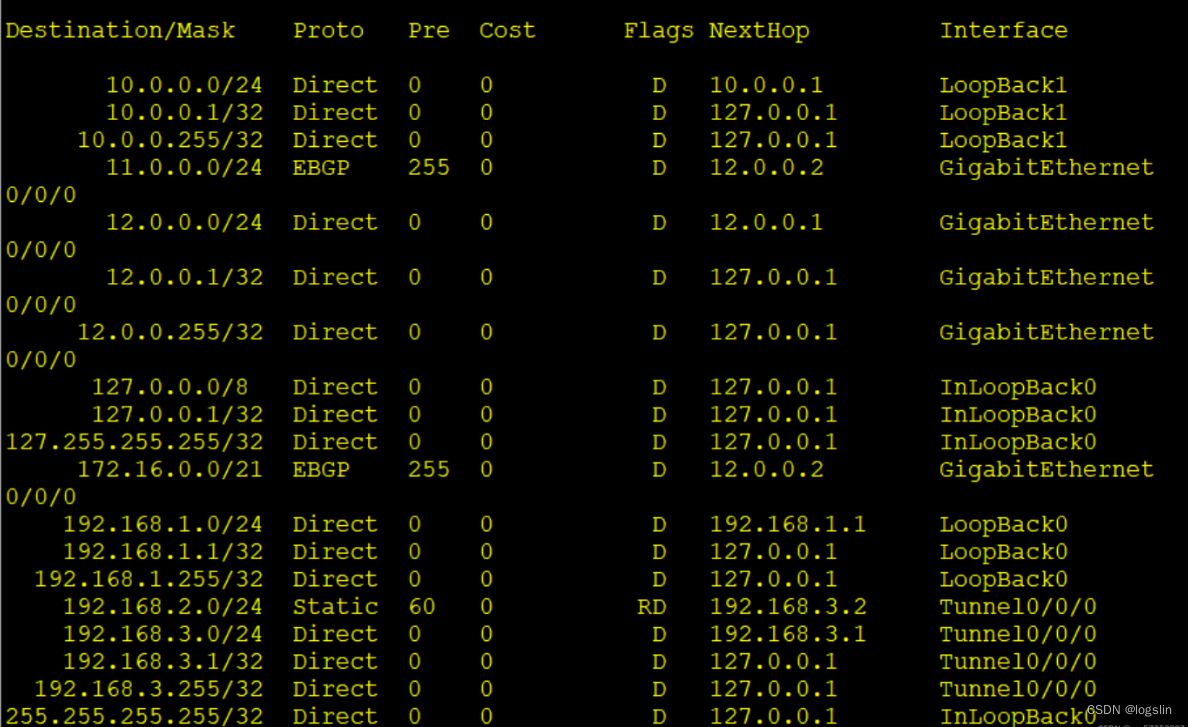Click the NextHop column header
Viewport: 1188px width, 727px height.
tap(759, 31)
